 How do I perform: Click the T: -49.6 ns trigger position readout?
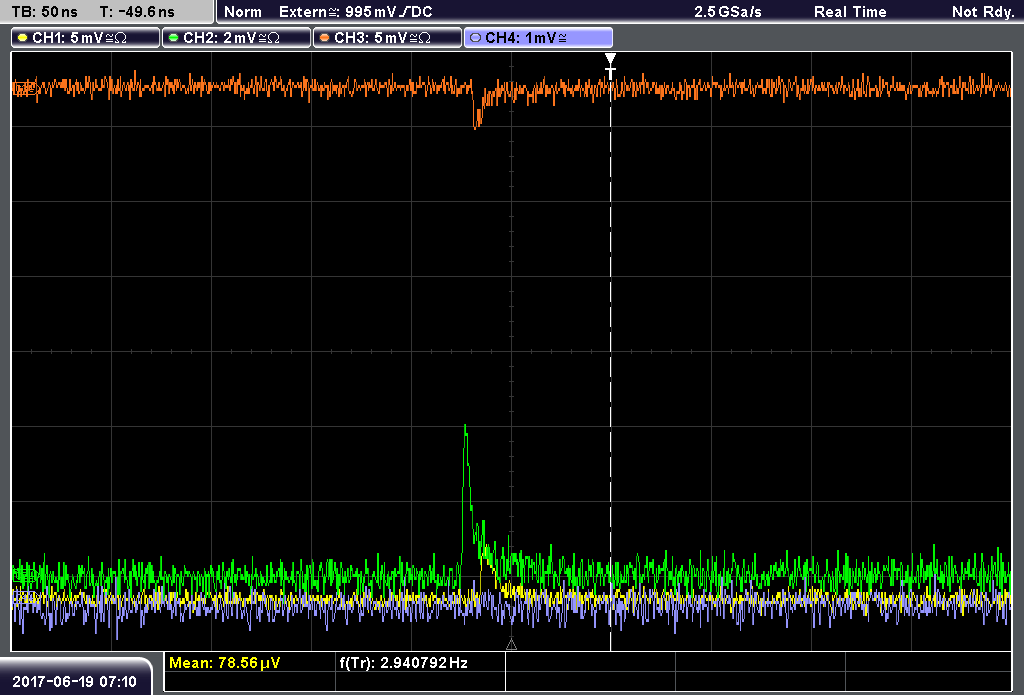pos(137,12)
